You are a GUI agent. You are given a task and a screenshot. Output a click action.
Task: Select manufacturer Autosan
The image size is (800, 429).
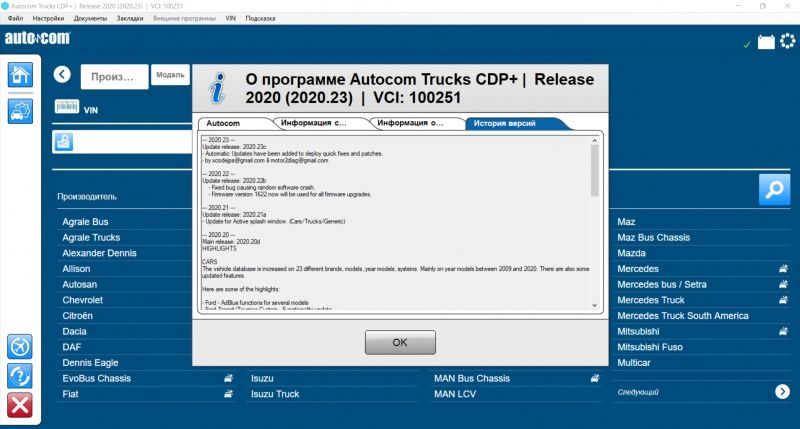pyautogui.click(x=80, y=284)
